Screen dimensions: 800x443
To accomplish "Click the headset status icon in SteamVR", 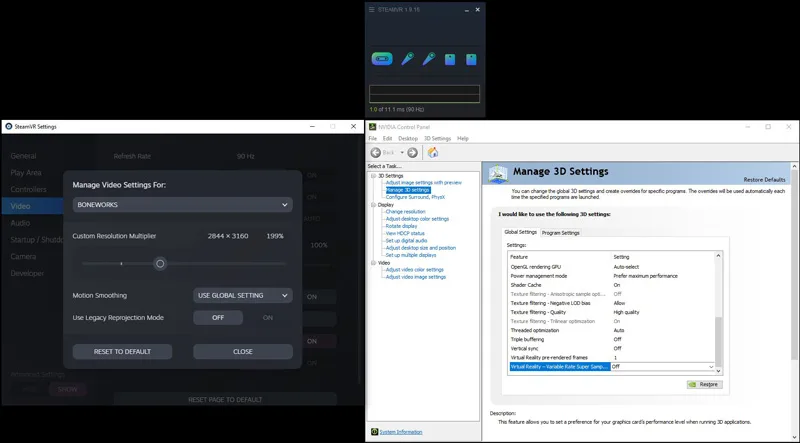I will 382,59.
